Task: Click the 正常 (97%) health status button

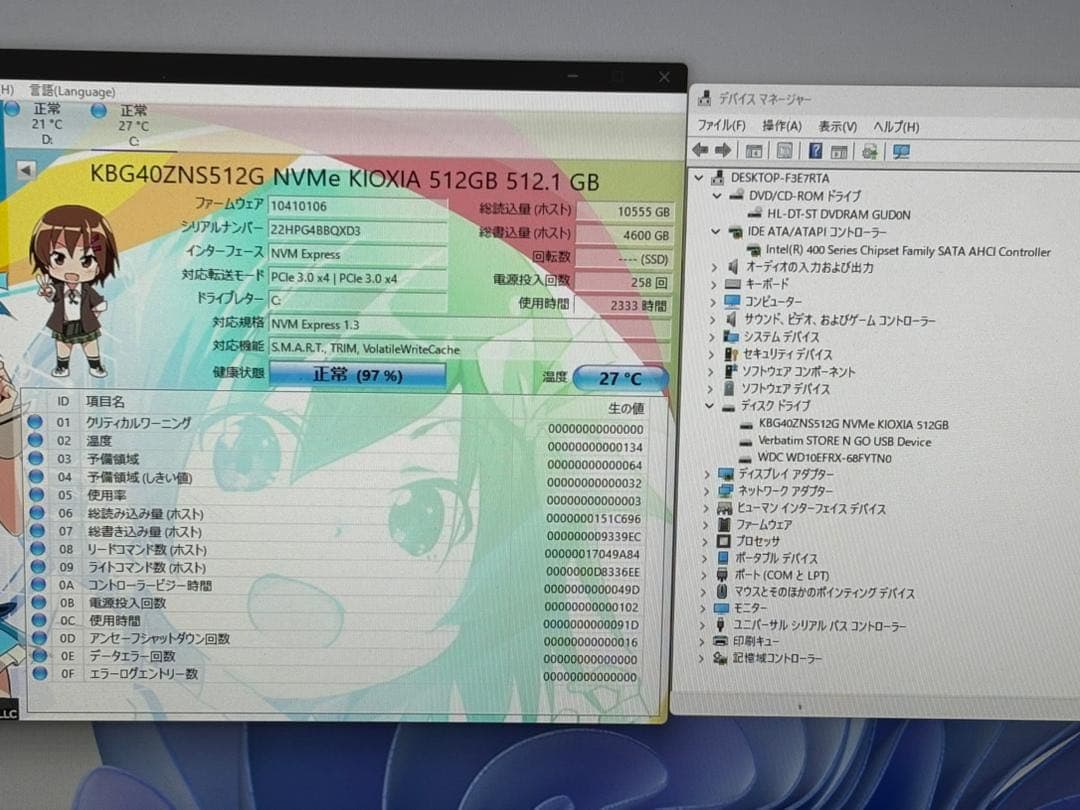Action: 357,376
